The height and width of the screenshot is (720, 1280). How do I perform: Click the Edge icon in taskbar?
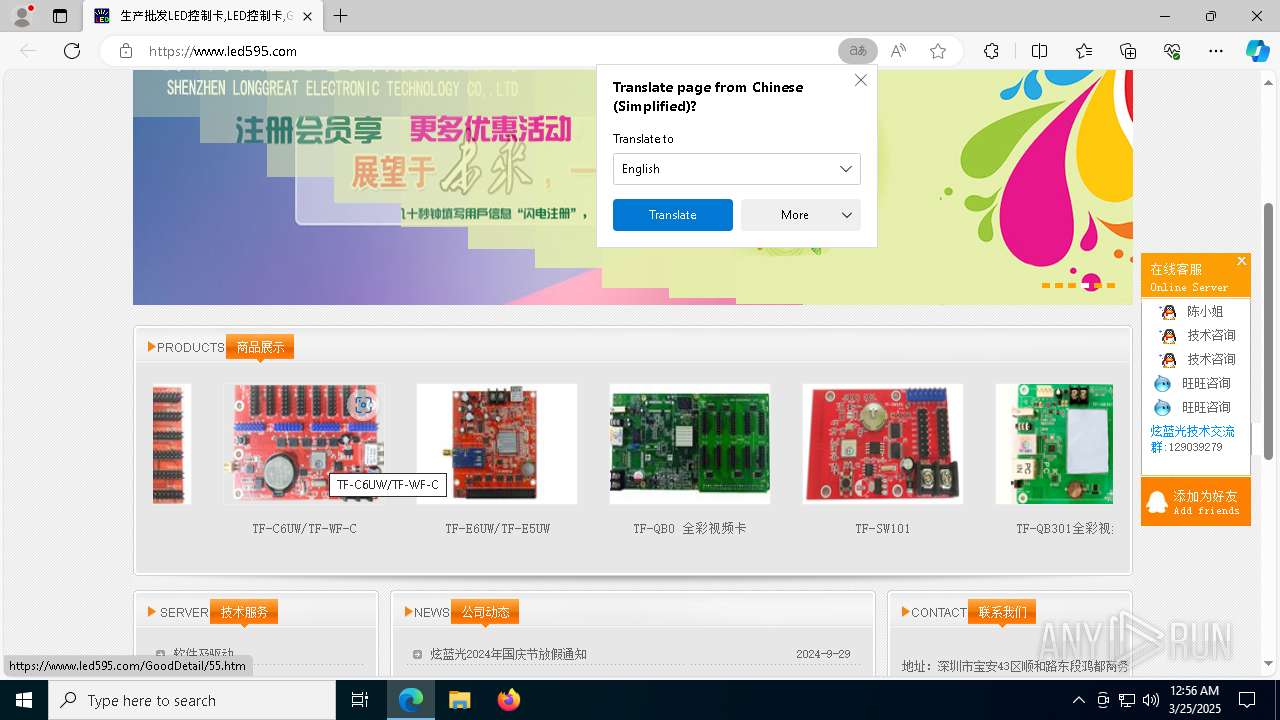point(411,700)
